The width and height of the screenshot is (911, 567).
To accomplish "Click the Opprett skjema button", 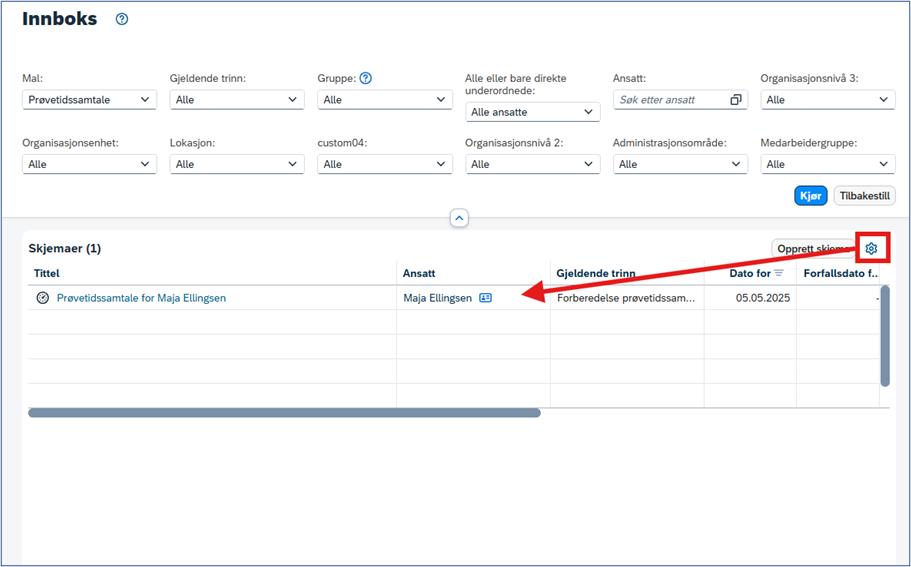I will click(x=813, y=249).
